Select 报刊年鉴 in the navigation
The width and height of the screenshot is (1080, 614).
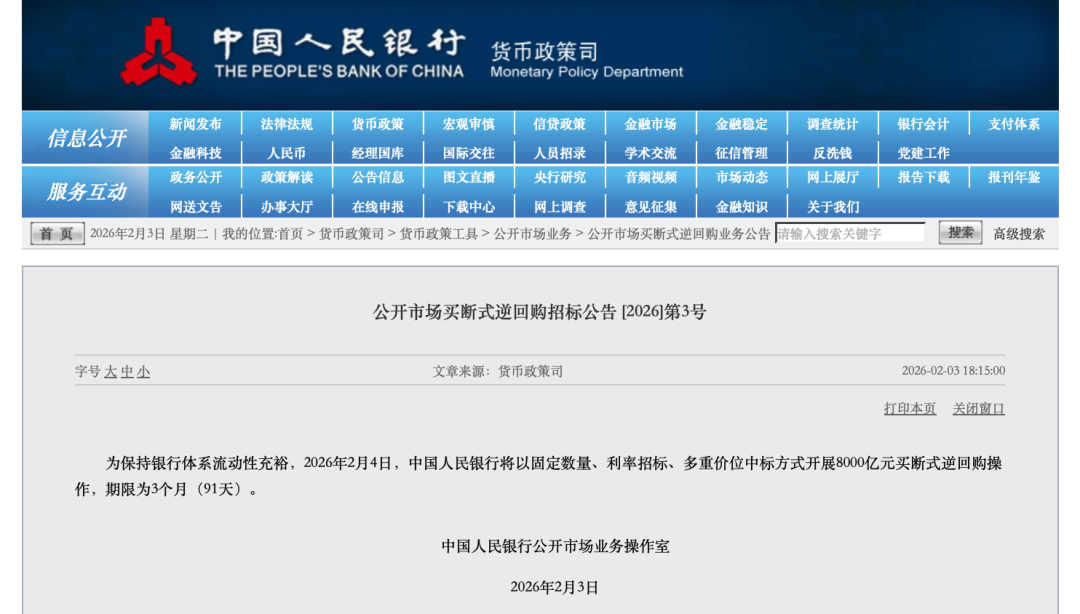coord(1014,177)
